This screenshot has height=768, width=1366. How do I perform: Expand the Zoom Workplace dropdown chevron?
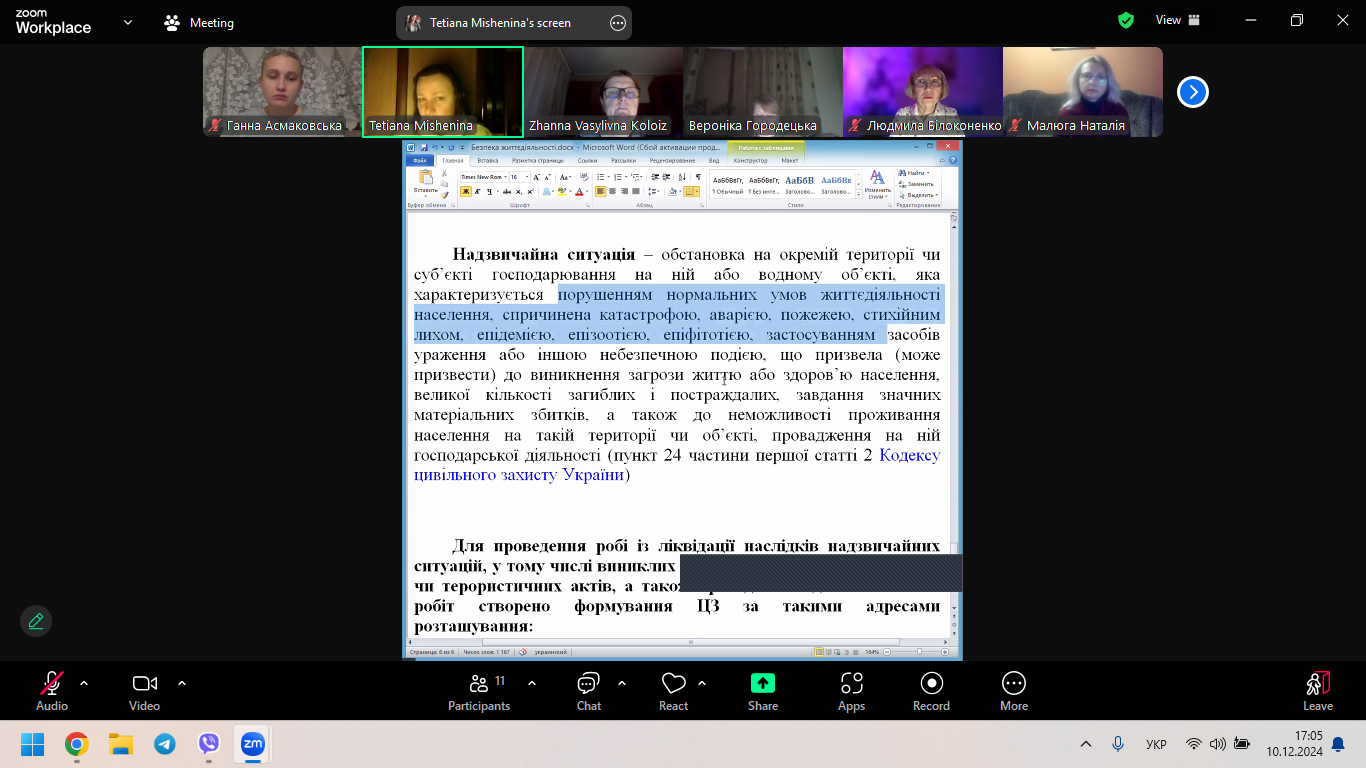tap(128, 22)
